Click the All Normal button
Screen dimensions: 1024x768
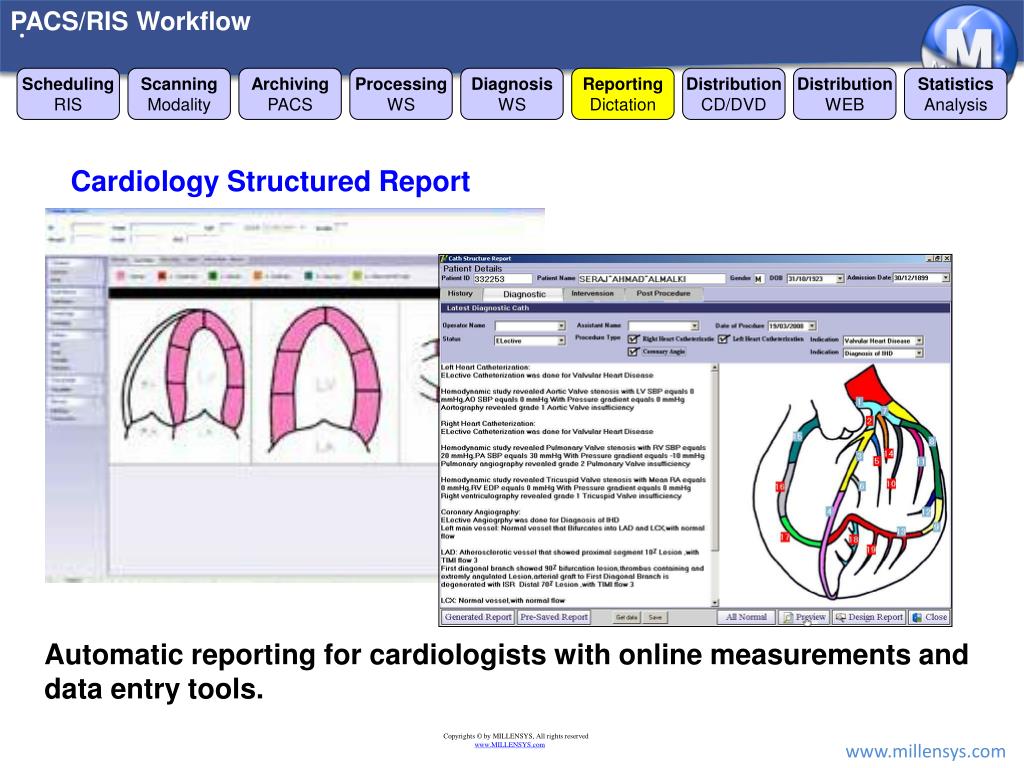[746, 617]
